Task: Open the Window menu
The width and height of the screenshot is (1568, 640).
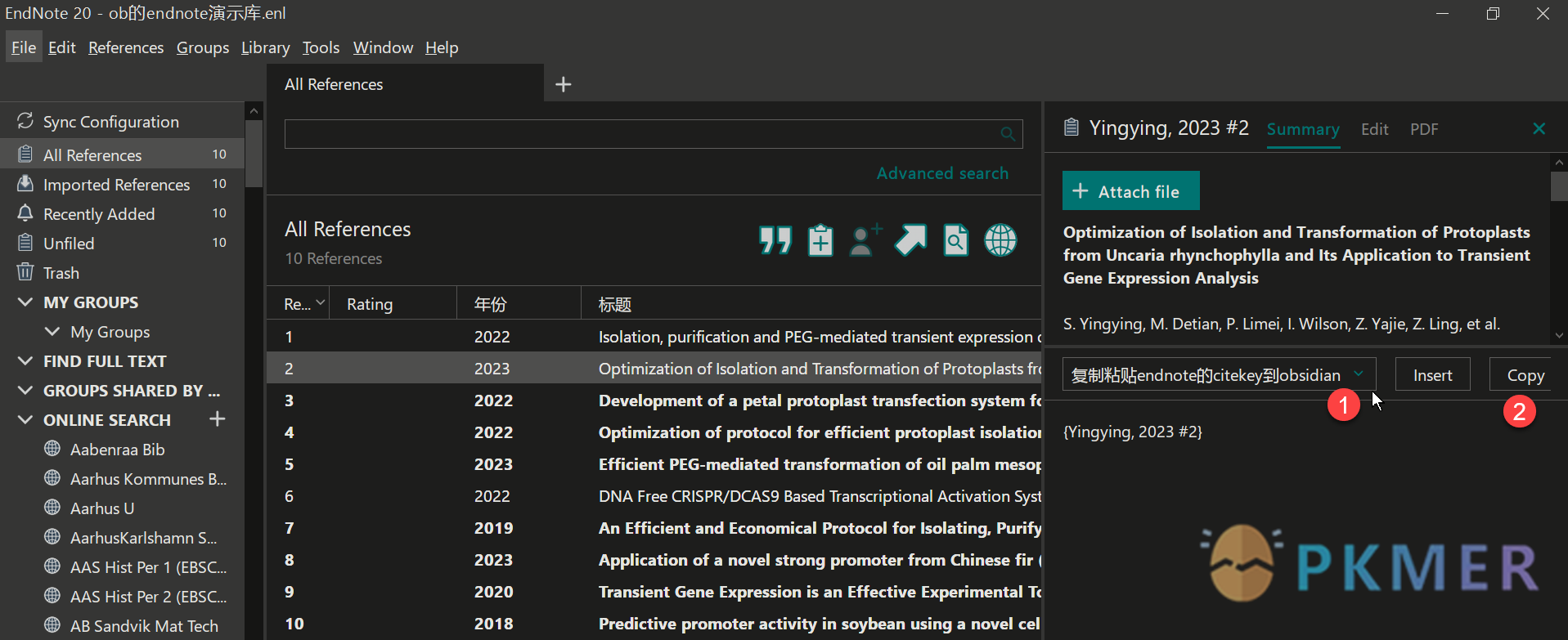Action: pyautogui.click(x=383, y=47)
